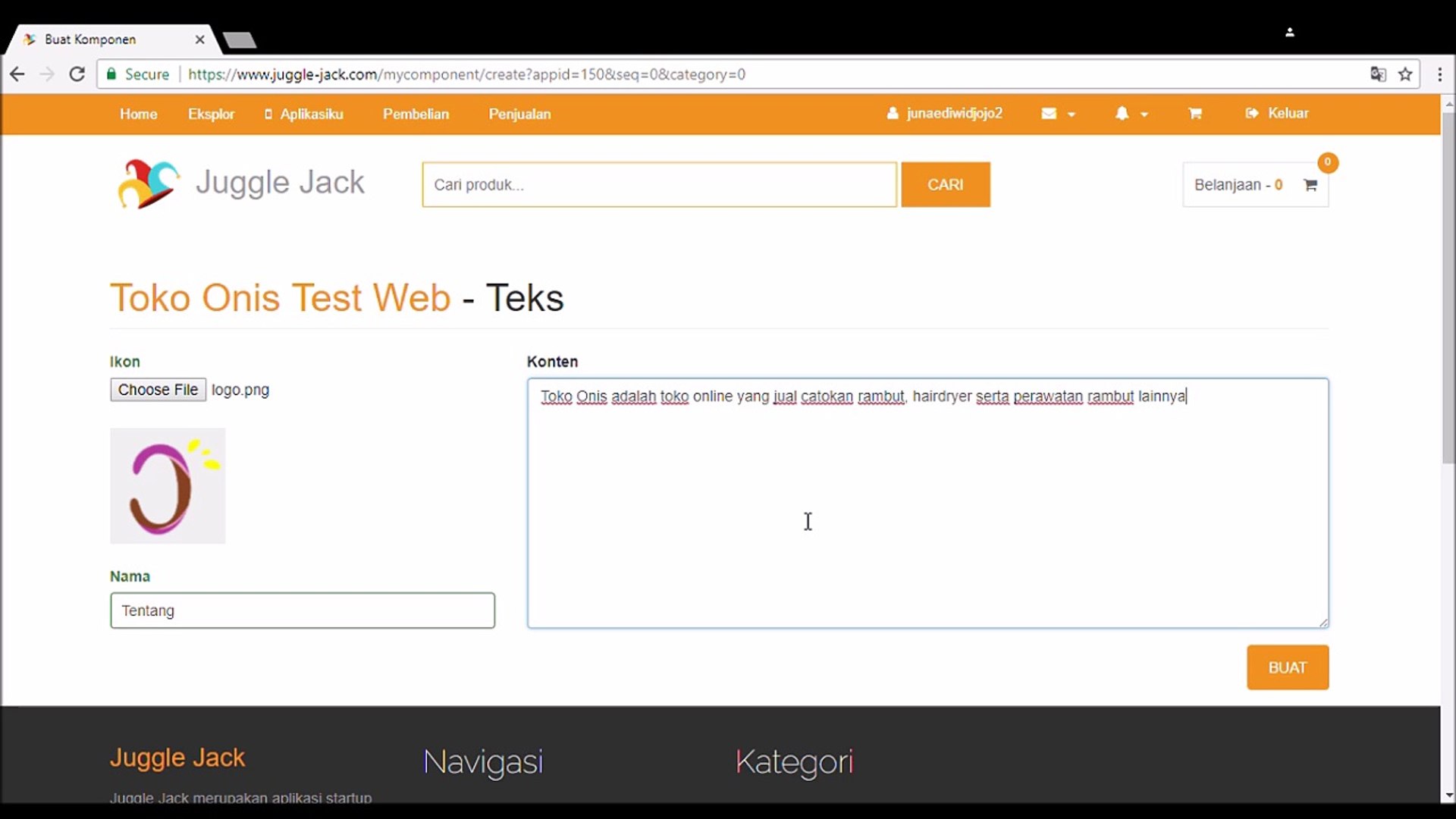The image size is (1456, 819).
Task: Click the Konten field label
Action: tap(552, 362)
